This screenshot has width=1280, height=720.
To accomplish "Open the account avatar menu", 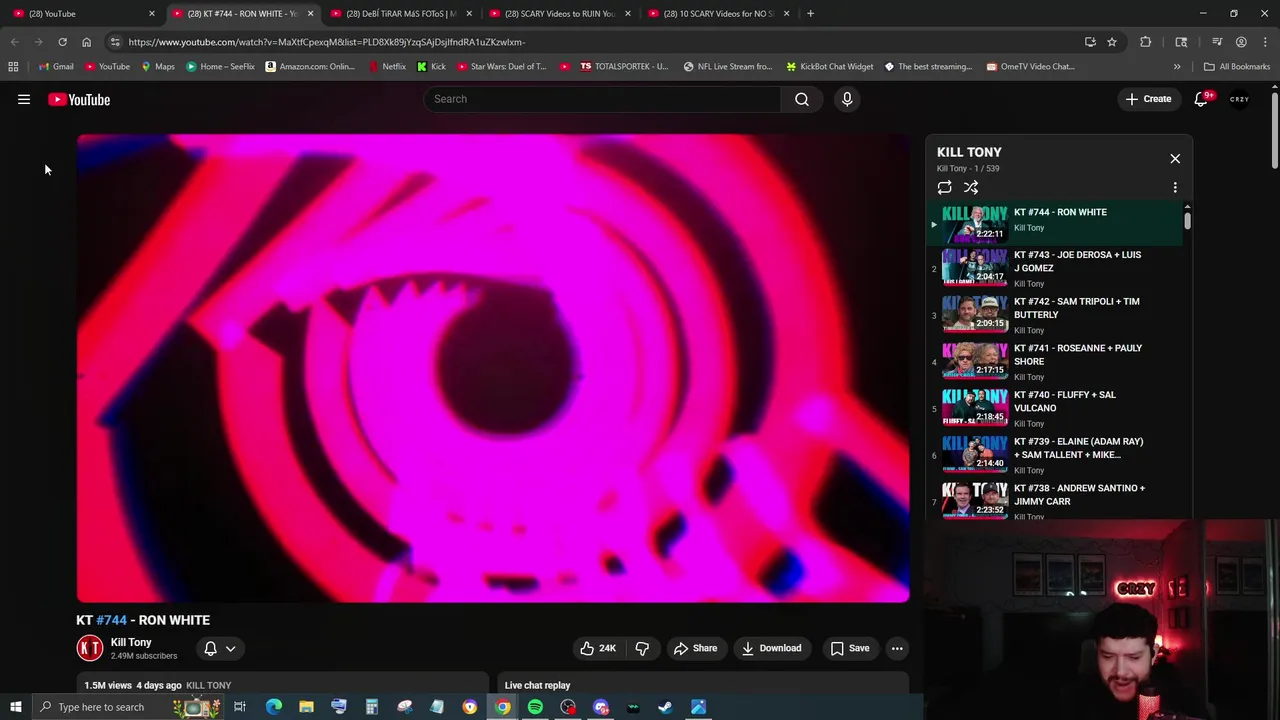I will [x=1240, y=99].
